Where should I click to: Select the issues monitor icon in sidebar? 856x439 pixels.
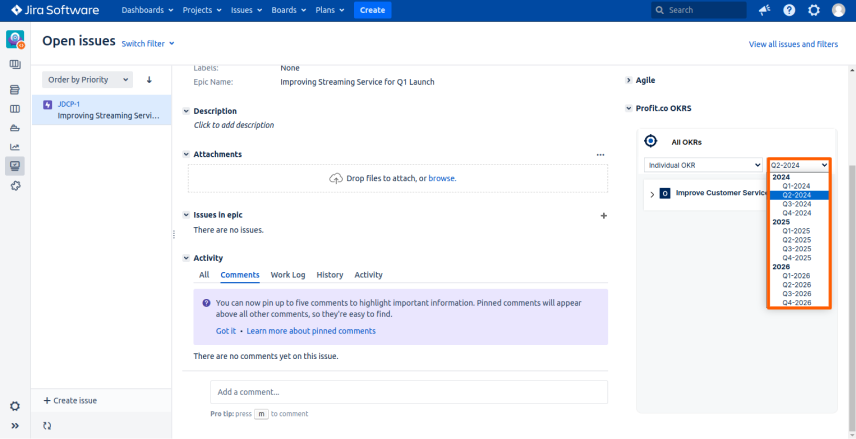[x=15, y=166]
